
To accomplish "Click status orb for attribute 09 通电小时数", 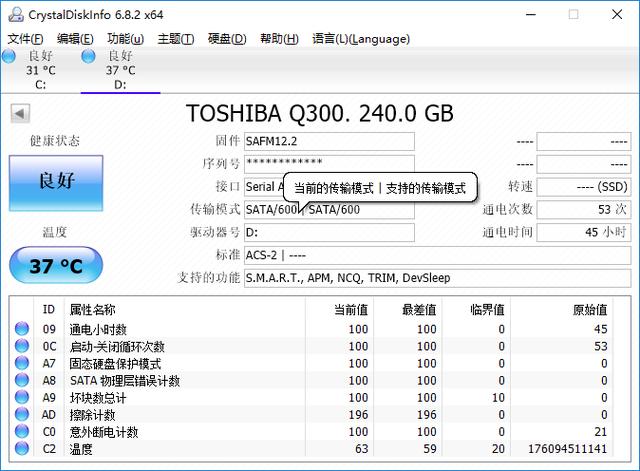I will 22,329.
